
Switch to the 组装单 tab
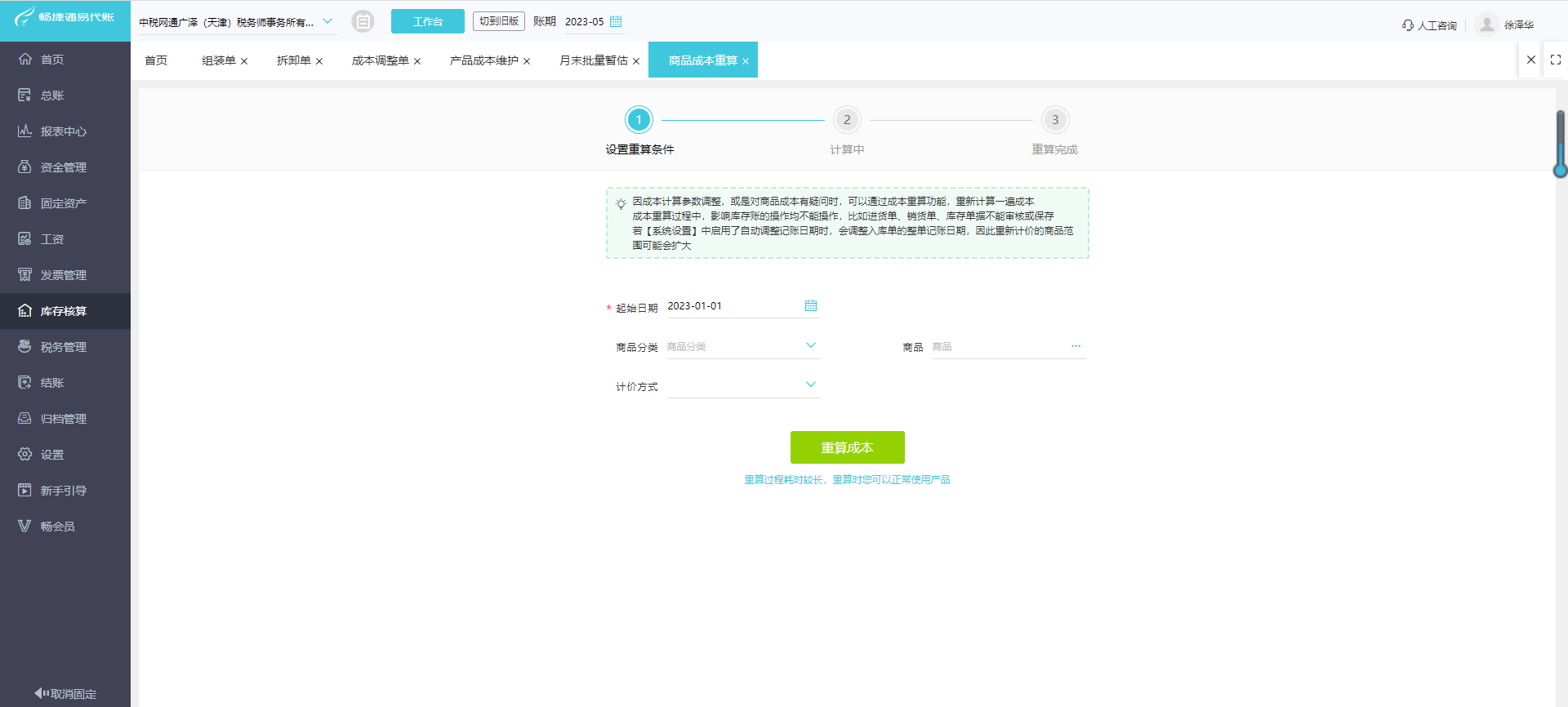pos(219,60)
